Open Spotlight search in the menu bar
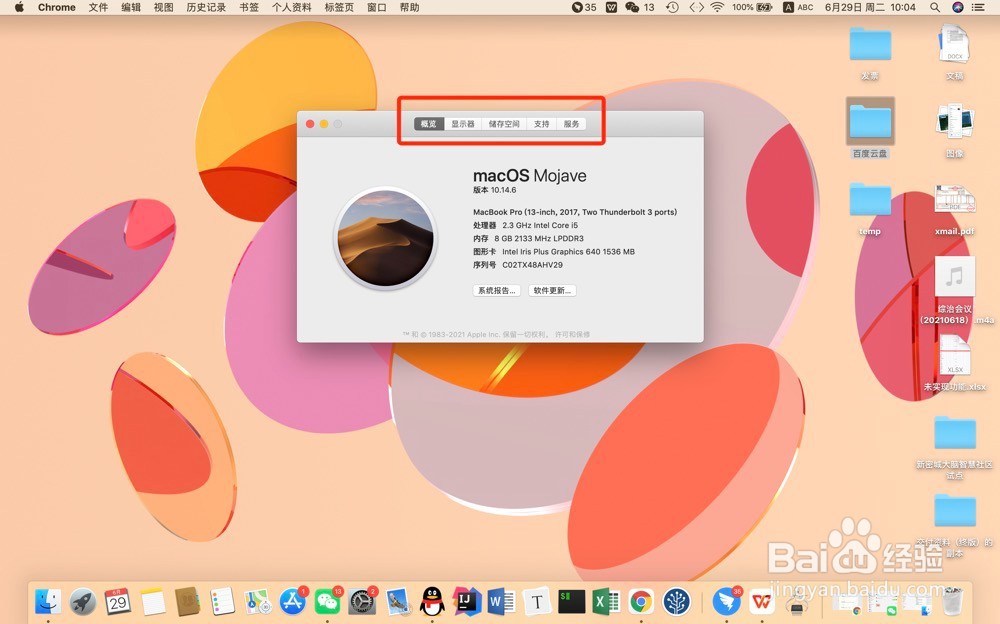This screenshot has height=624, width=1000. tap(934, 8)
